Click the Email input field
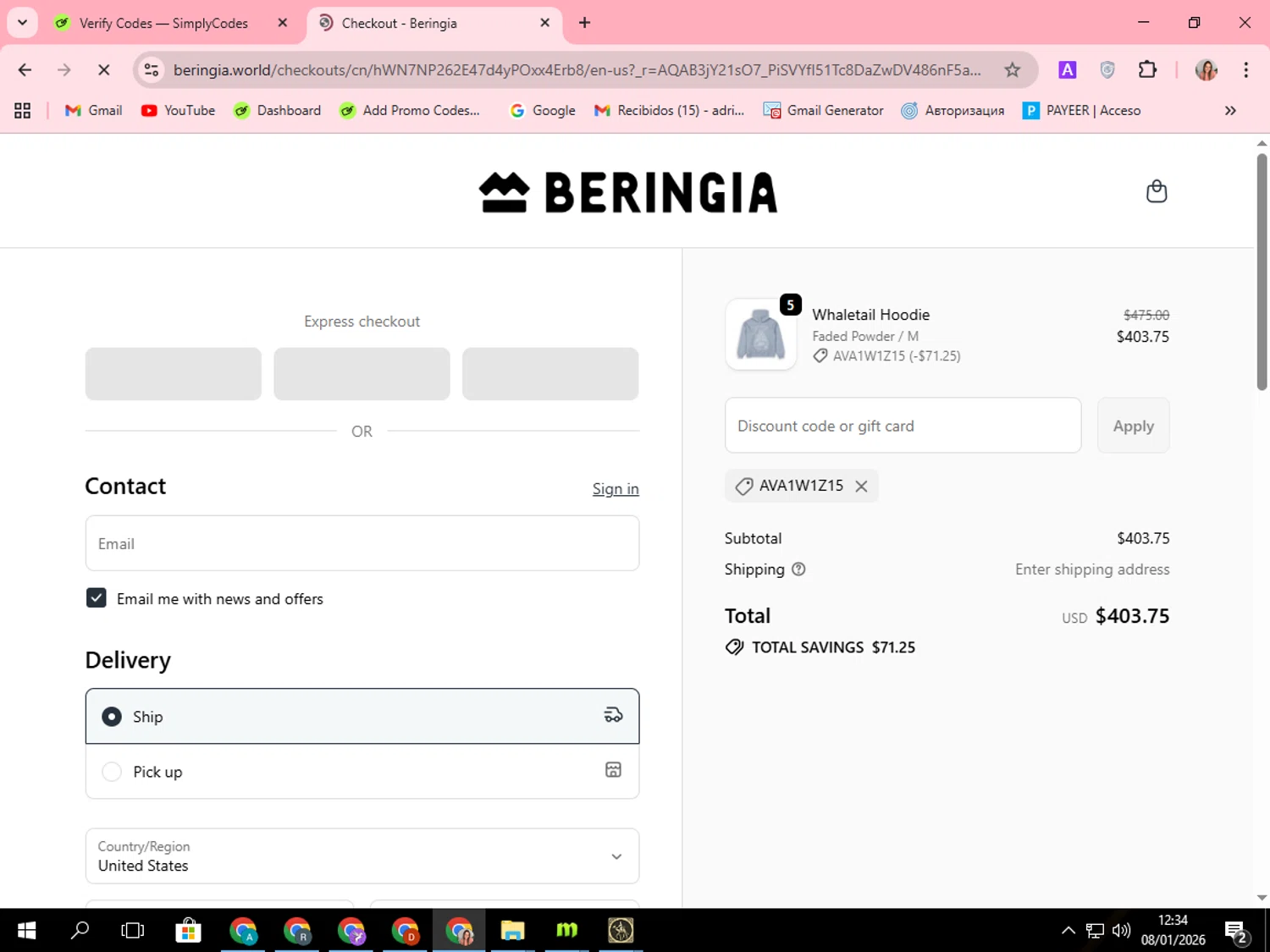 362,543
